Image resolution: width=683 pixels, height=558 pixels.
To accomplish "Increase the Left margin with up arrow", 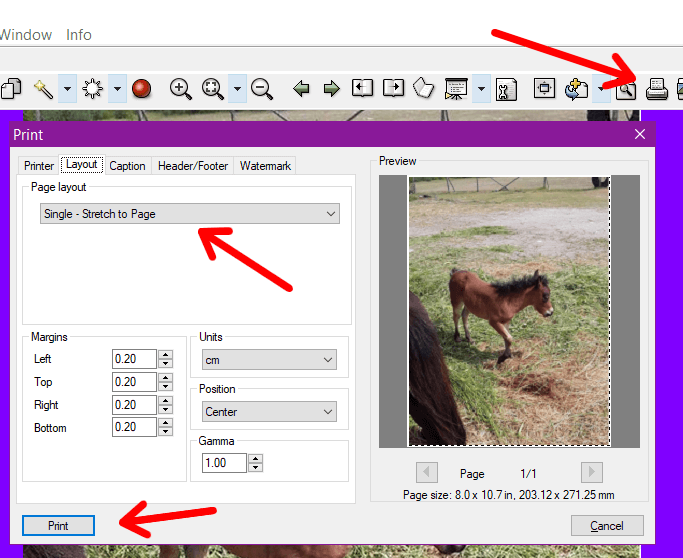I will (x=166, y=355).
